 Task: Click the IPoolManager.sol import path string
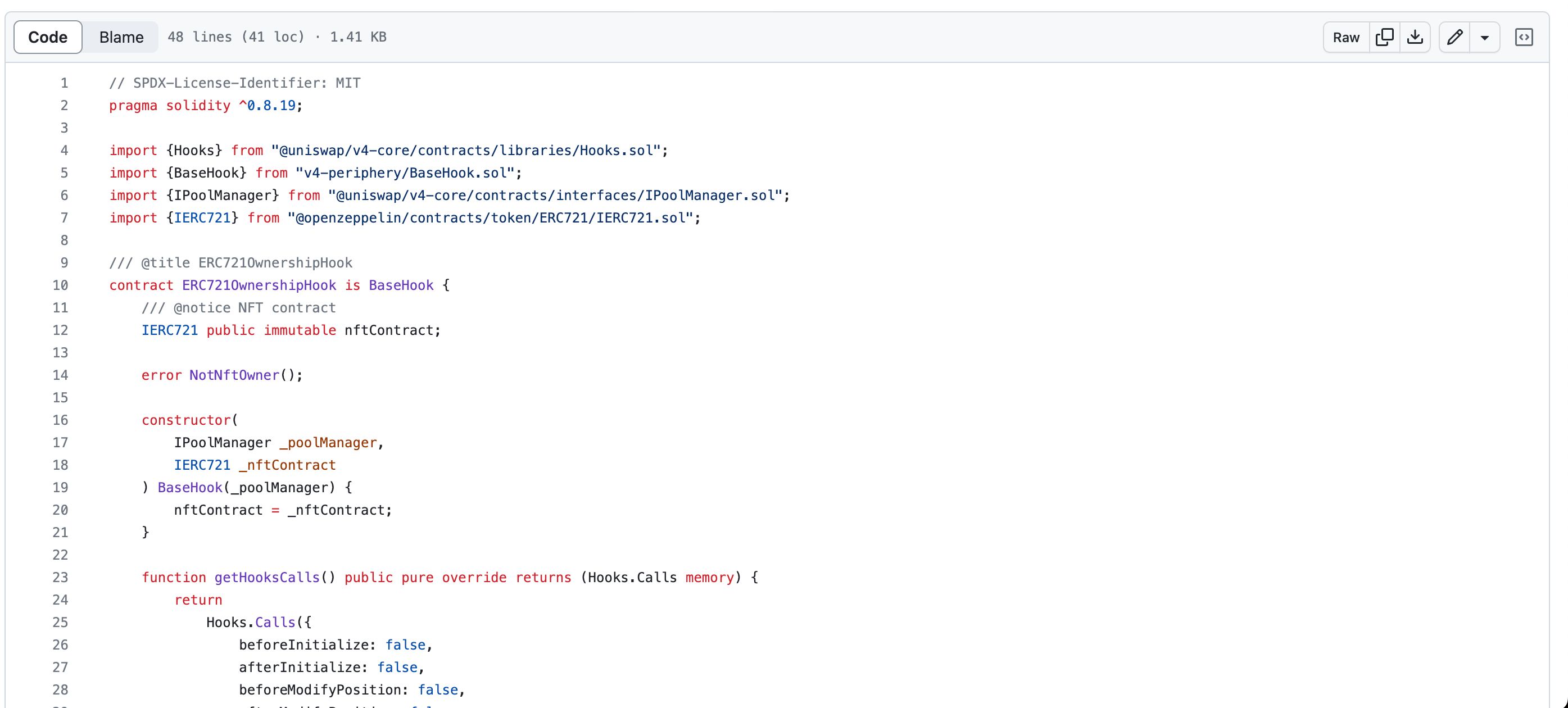click(555, 196)
